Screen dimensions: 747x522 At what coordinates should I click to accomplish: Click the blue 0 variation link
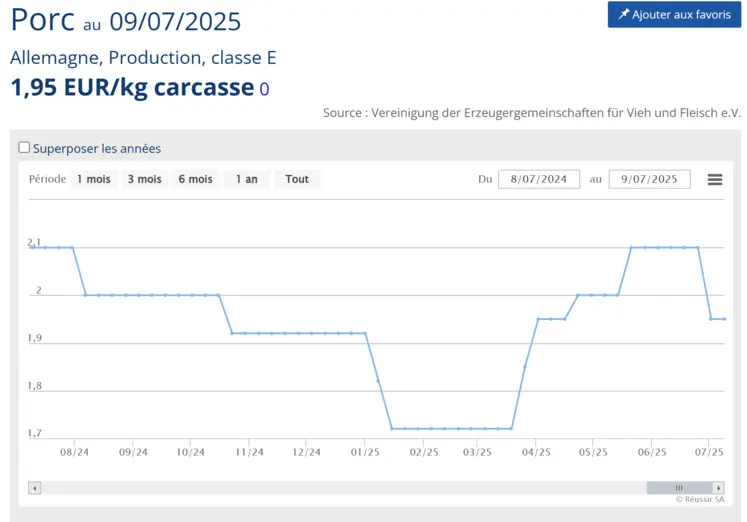pyautogui.click(x=264, y=89)
